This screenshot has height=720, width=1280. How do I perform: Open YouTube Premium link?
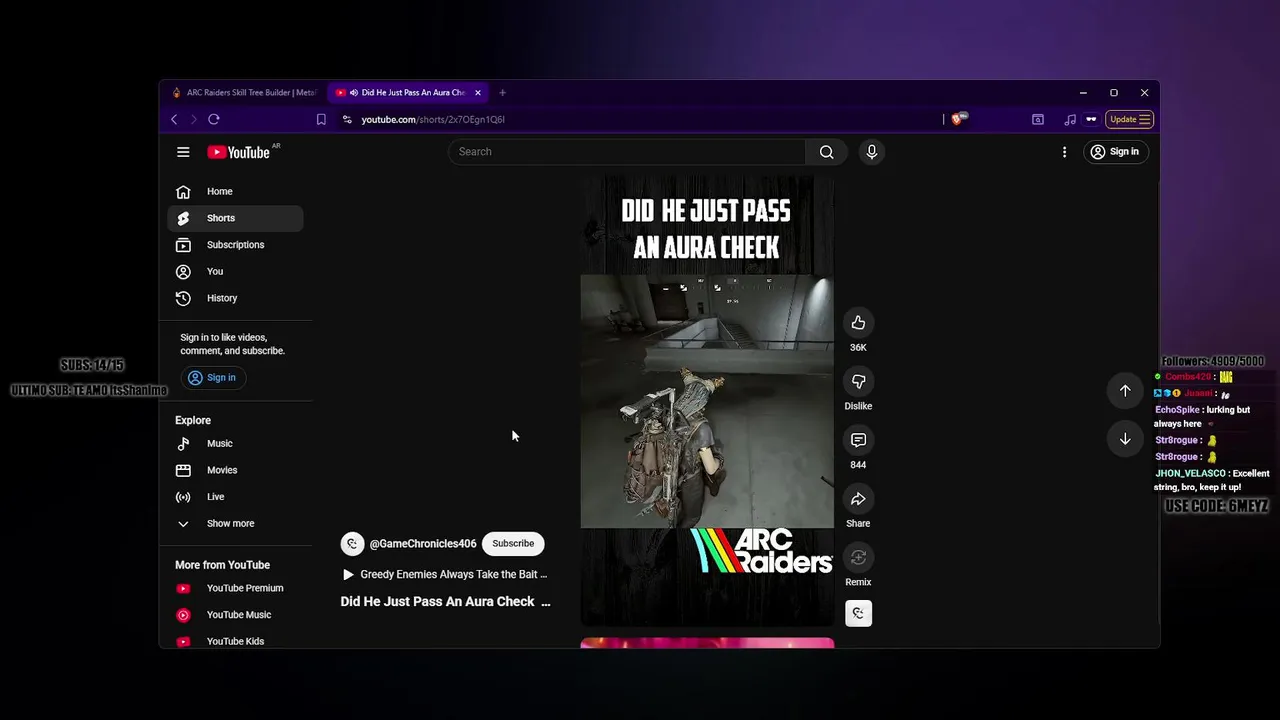(235, 588)
